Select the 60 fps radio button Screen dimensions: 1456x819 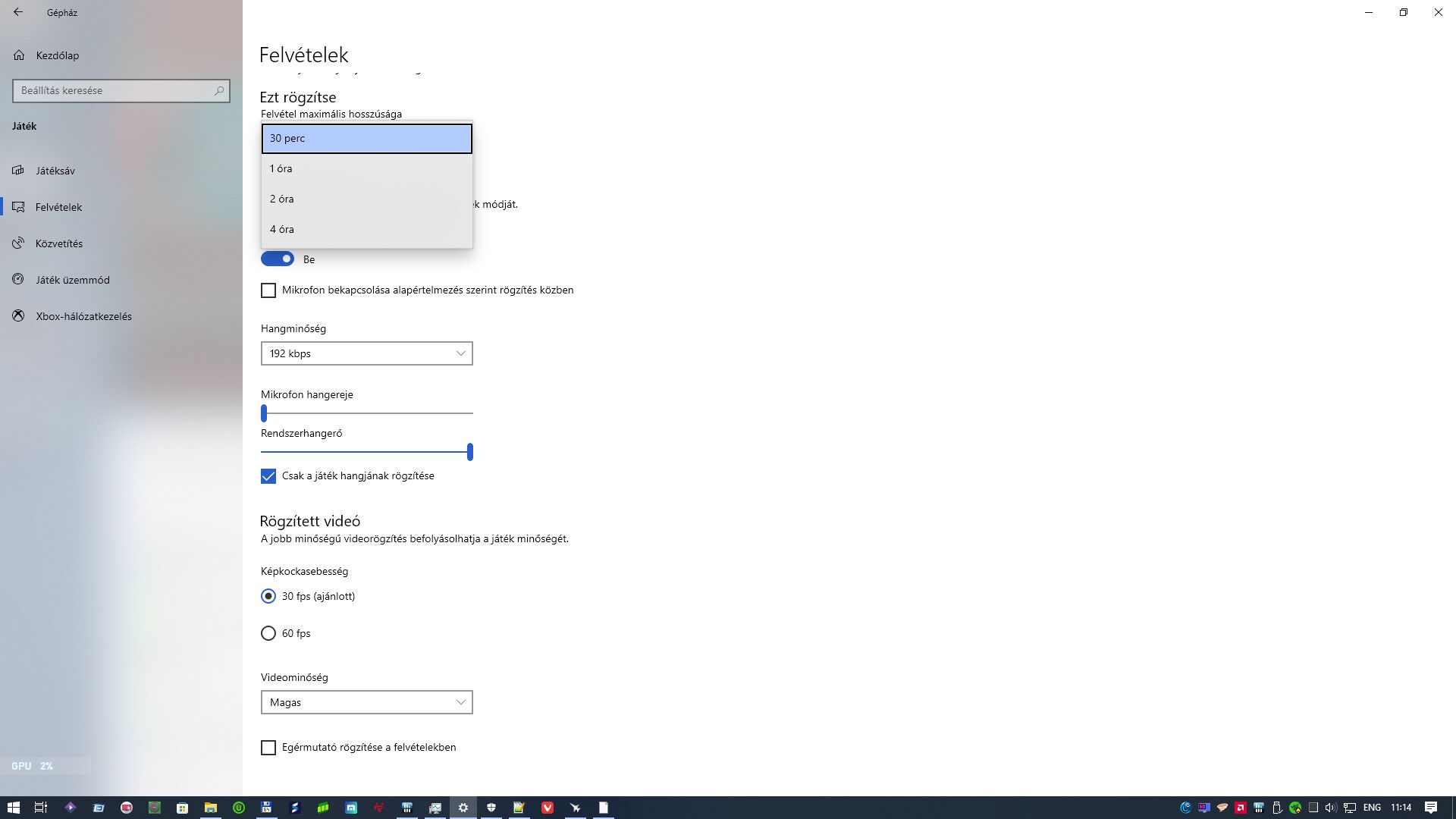[268, 633]
